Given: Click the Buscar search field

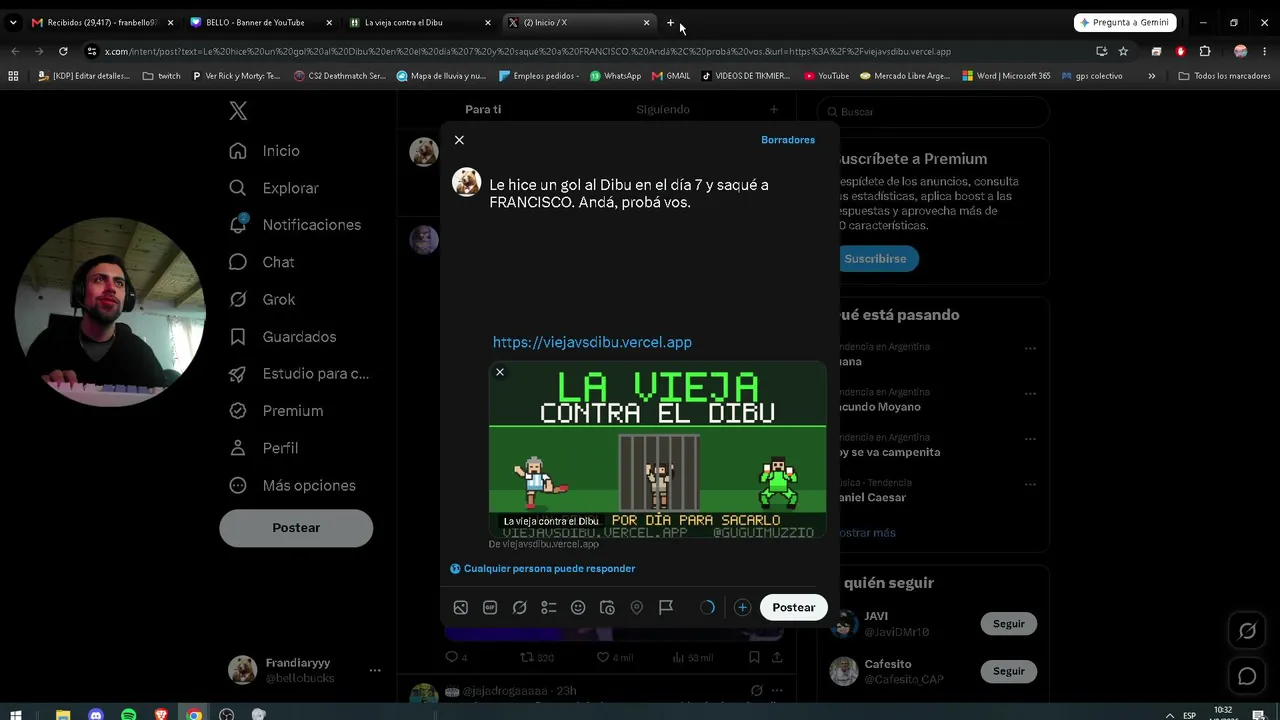Looking at the screenshot, I should coord(934,112).
